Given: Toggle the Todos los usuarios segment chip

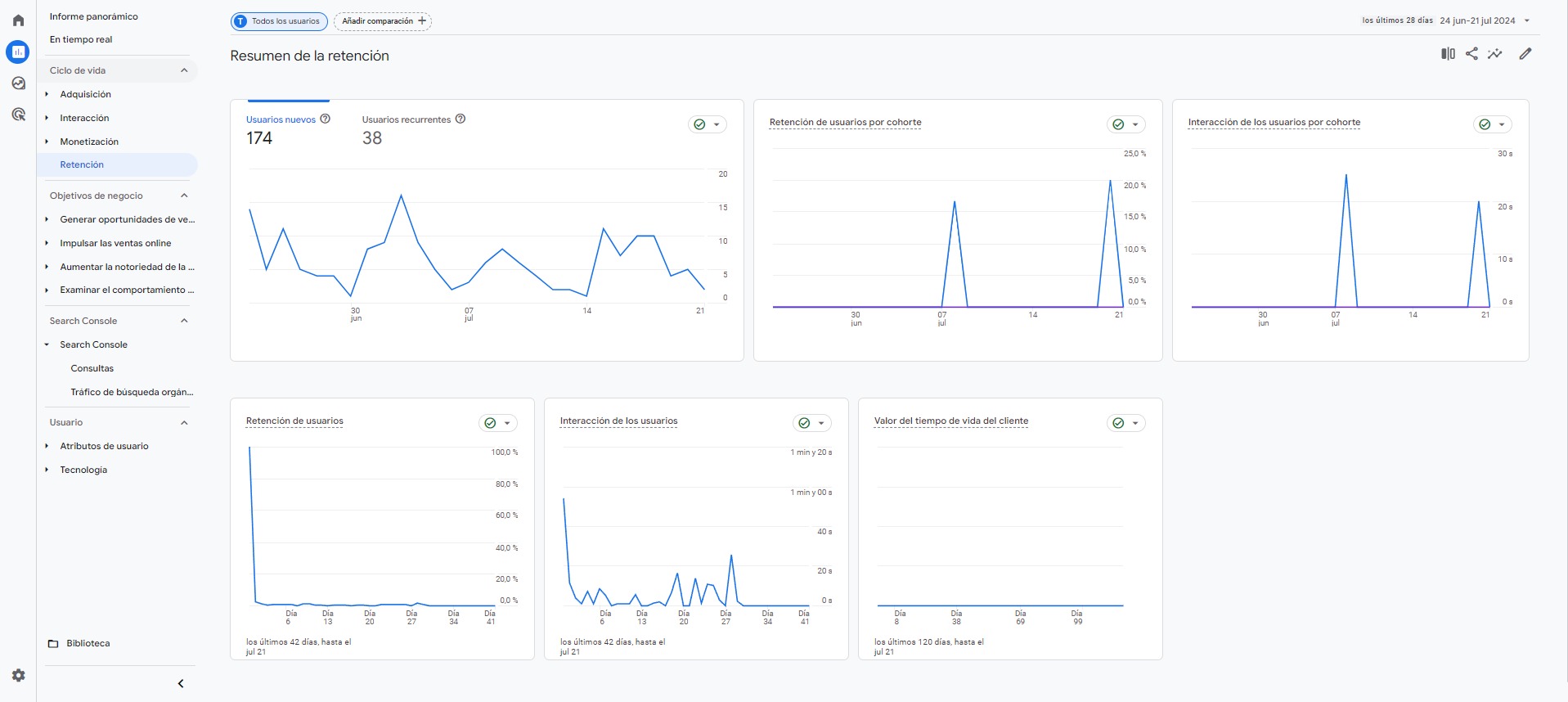Looking at the screenshot, I should pos(279,21).
